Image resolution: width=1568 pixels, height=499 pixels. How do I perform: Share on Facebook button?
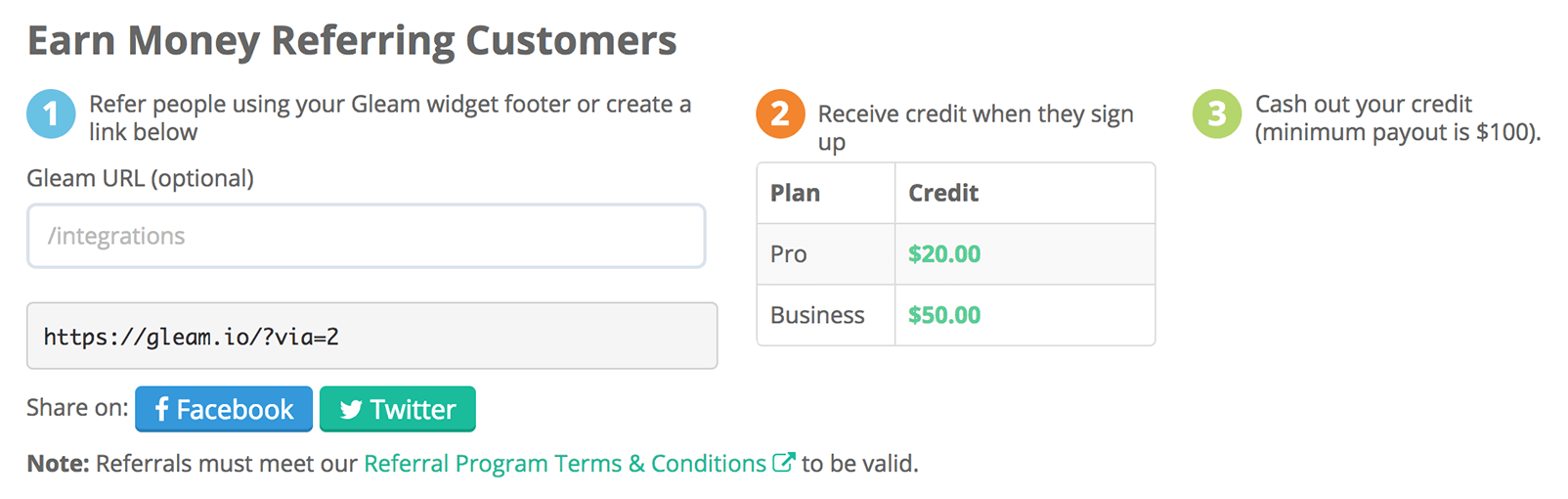point(224,409)
